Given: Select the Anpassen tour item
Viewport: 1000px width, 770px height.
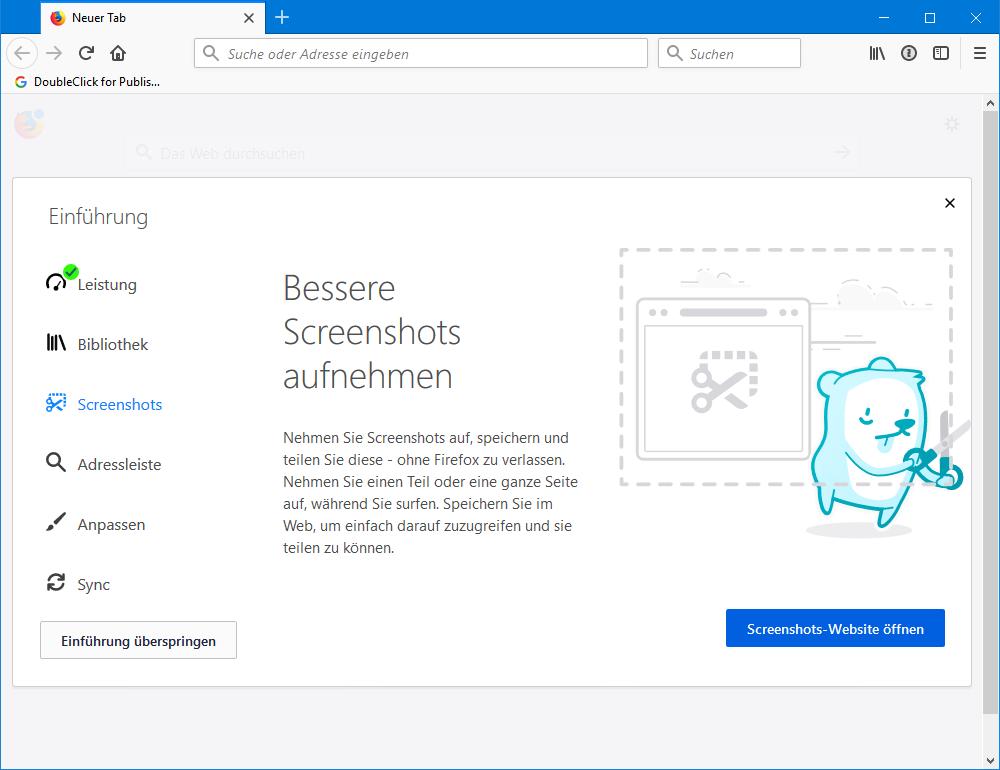Looking at the screenshot, I should 96,524.
